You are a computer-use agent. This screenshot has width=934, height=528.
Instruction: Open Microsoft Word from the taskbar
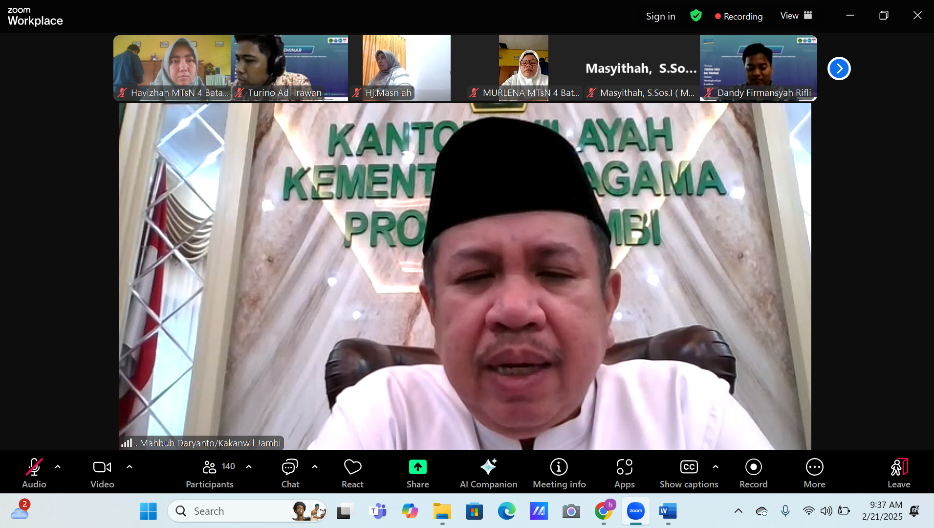(x=668, y=511)
